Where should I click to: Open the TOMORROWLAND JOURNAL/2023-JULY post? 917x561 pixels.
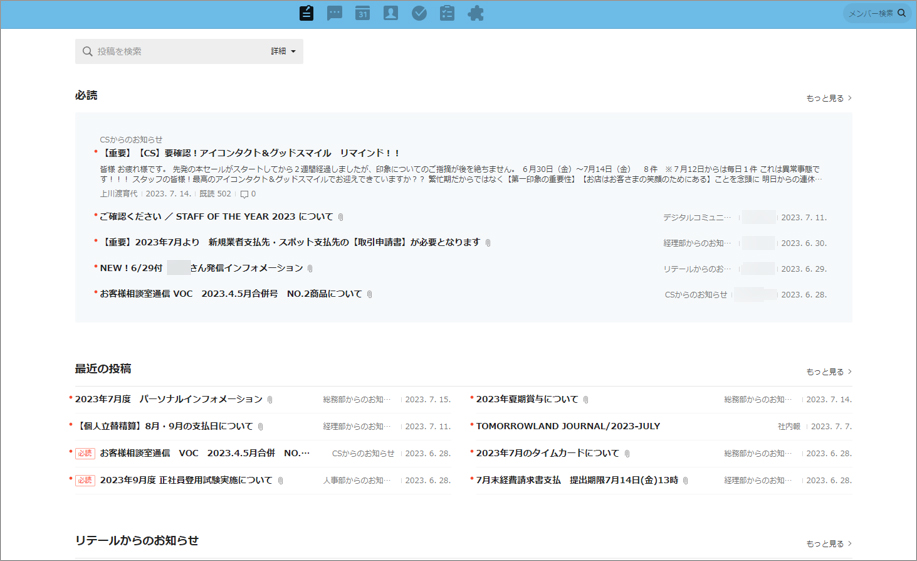click(568, 426)
